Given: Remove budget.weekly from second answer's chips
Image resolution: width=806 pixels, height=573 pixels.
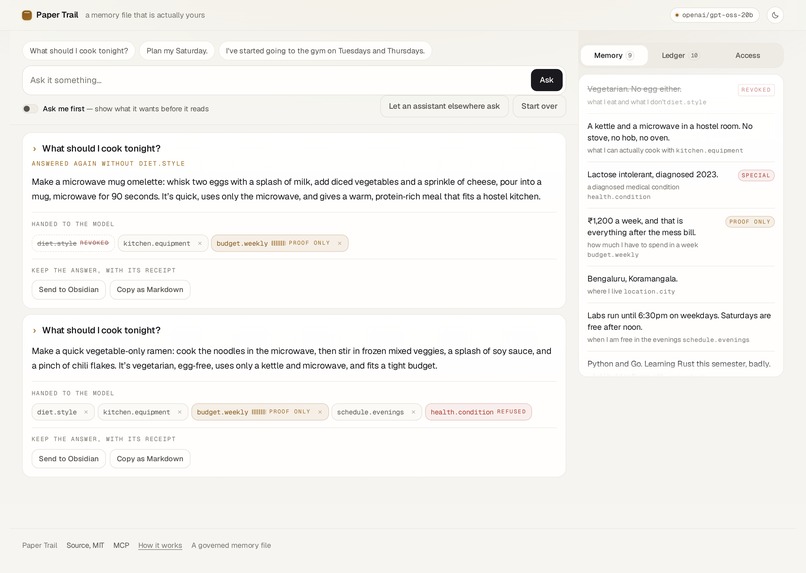Looking at the screenshot, I should pyautogui.click(x=320, y=412).
